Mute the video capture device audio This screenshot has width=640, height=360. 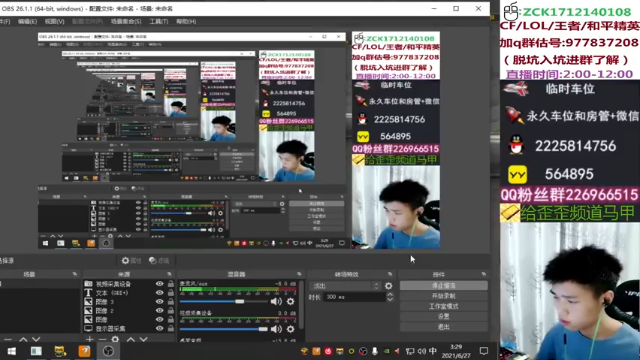tap(276, 329)
